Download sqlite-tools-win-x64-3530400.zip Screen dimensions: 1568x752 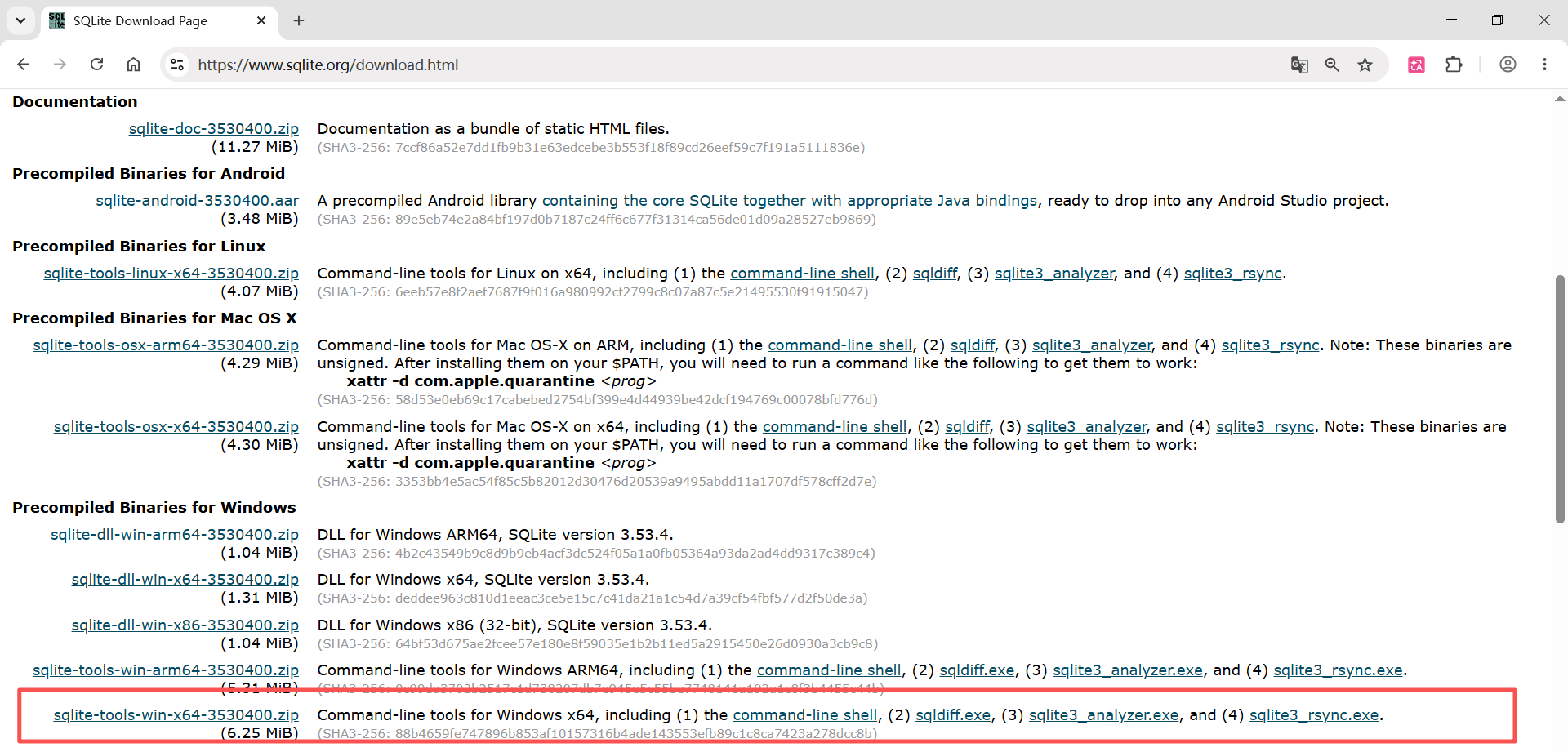tap(176, 714)
